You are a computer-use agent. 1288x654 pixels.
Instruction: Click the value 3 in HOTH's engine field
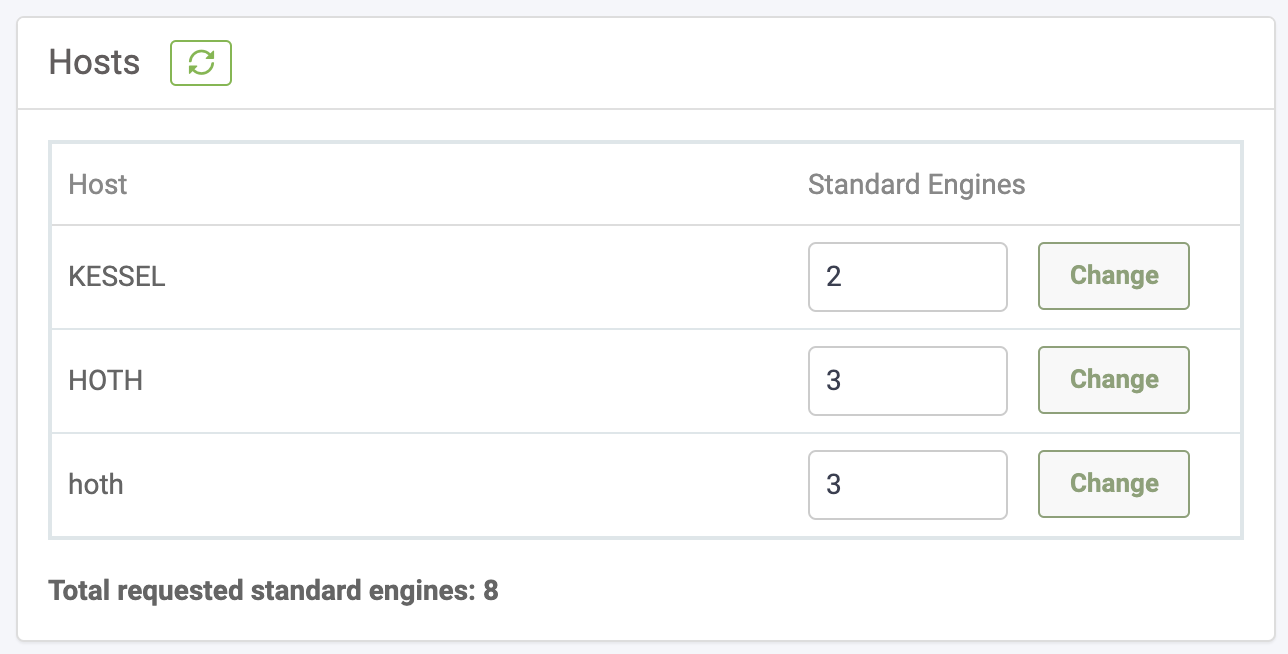click(832, 381)
